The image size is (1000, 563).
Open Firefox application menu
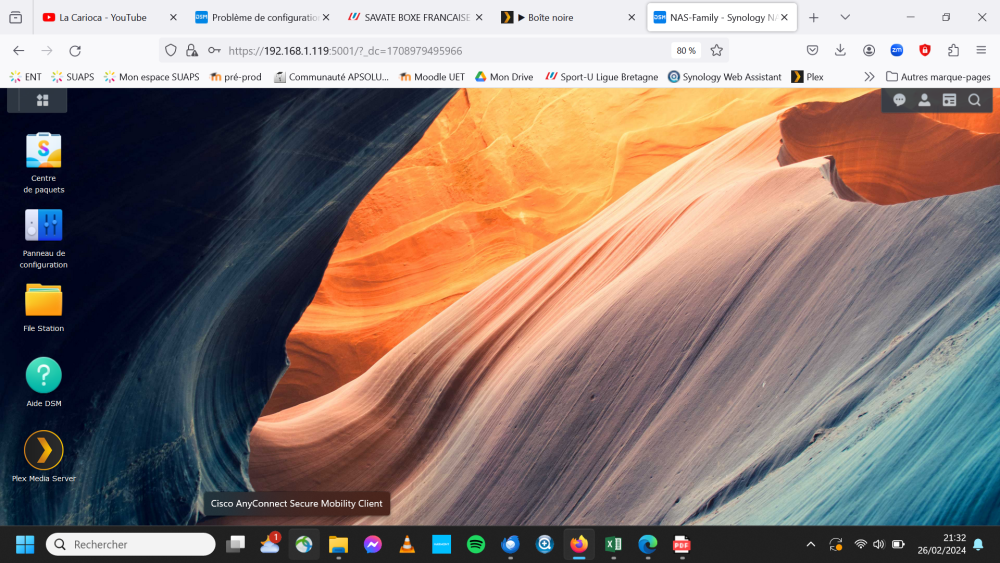pos(982,50)
